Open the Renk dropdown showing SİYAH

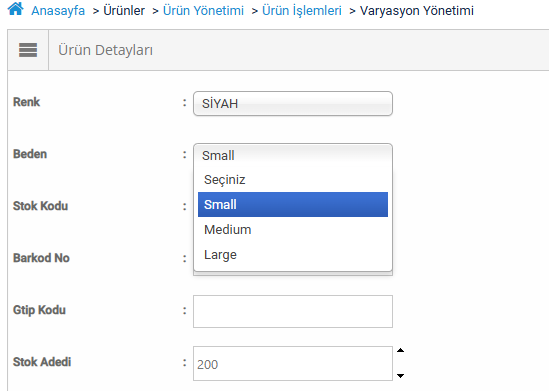[293, 104]
